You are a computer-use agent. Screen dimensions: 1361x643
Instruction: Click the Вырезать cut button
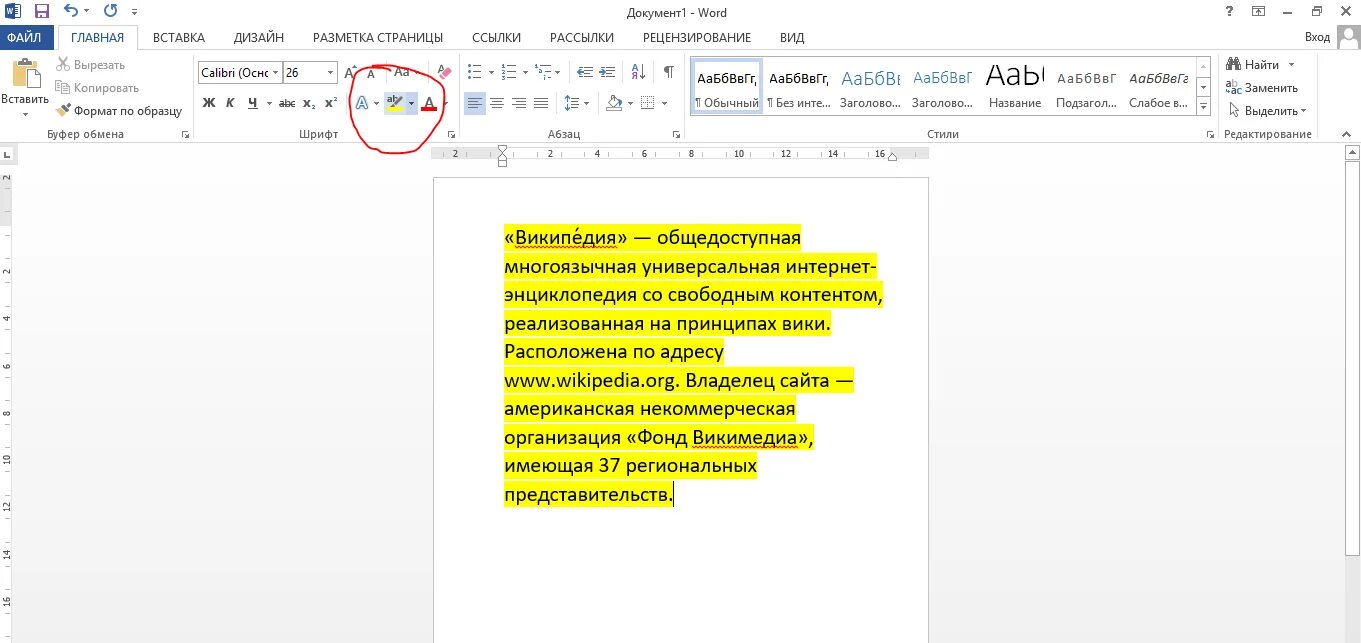[91, 65]
